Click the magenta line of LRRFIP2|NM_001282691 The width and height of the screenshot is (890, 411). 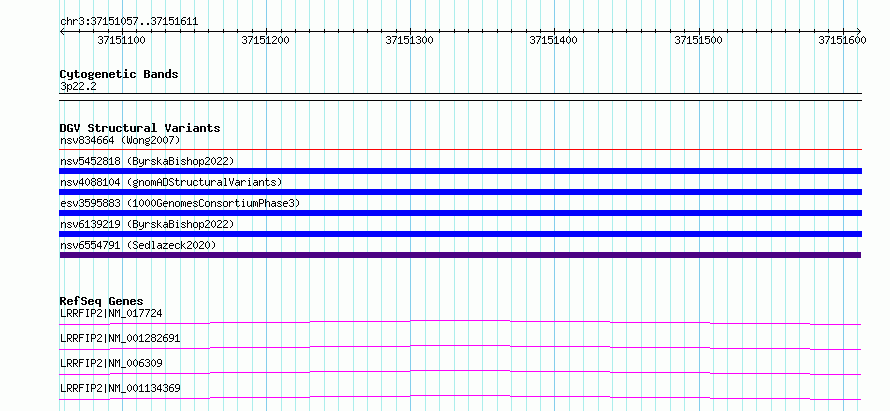pyautogui.click(x=461, y=347)
